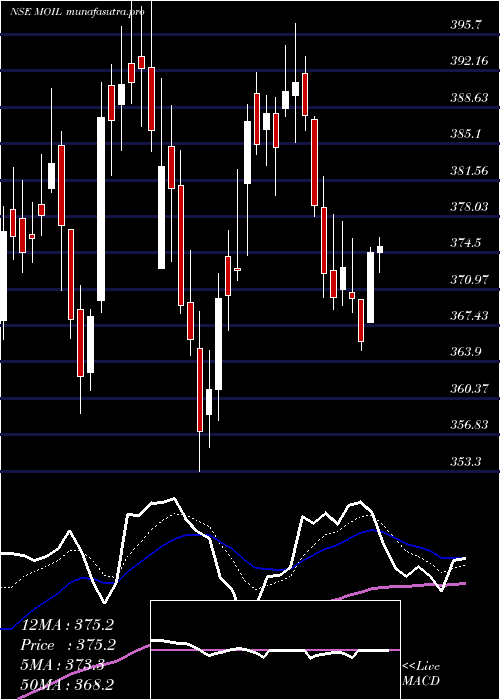Viewport: 500px width, 700px height.
Task: Select the 392.16 price axis label
Action: pyautogui.click(x=469, y=61)
